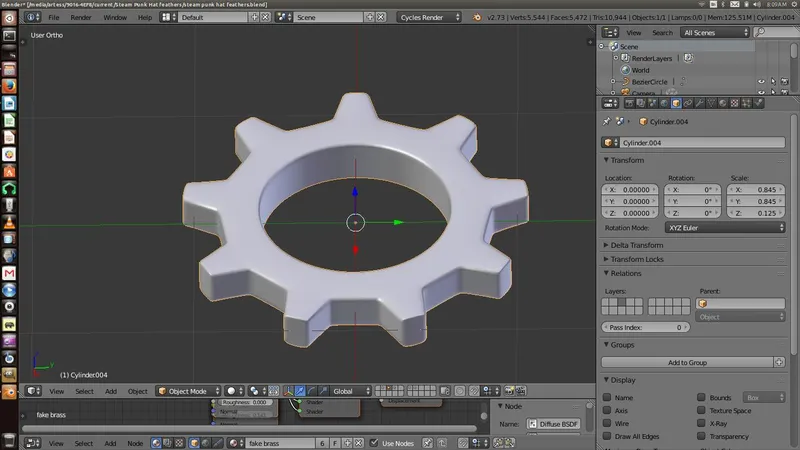Open the Render menu in top bar
Image resolution: width=800 pixels, height=450 pixels.
(x=81, y=17)
